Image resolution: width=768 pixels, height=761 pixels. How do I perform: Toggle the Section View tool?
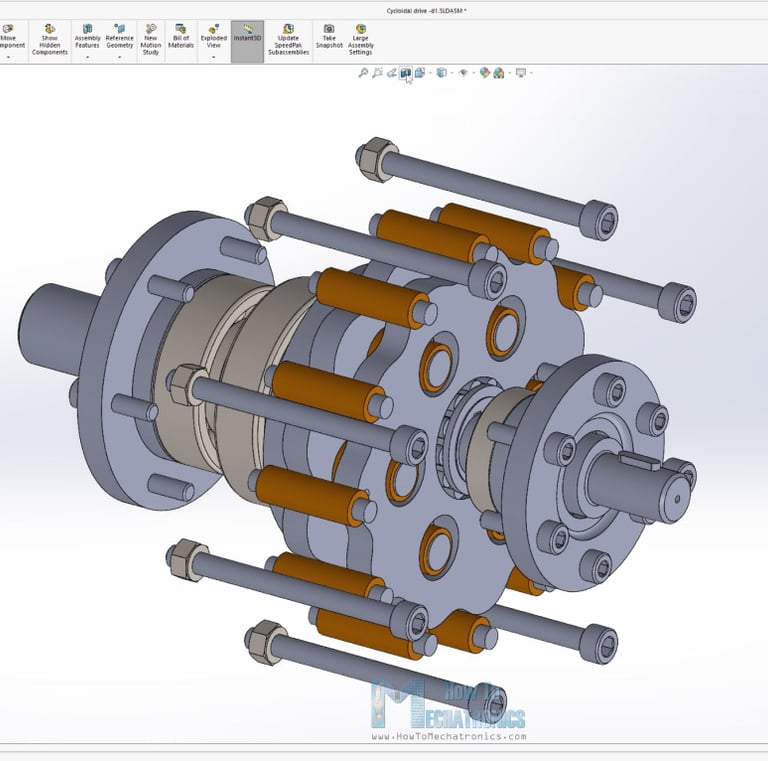point(406,73)
